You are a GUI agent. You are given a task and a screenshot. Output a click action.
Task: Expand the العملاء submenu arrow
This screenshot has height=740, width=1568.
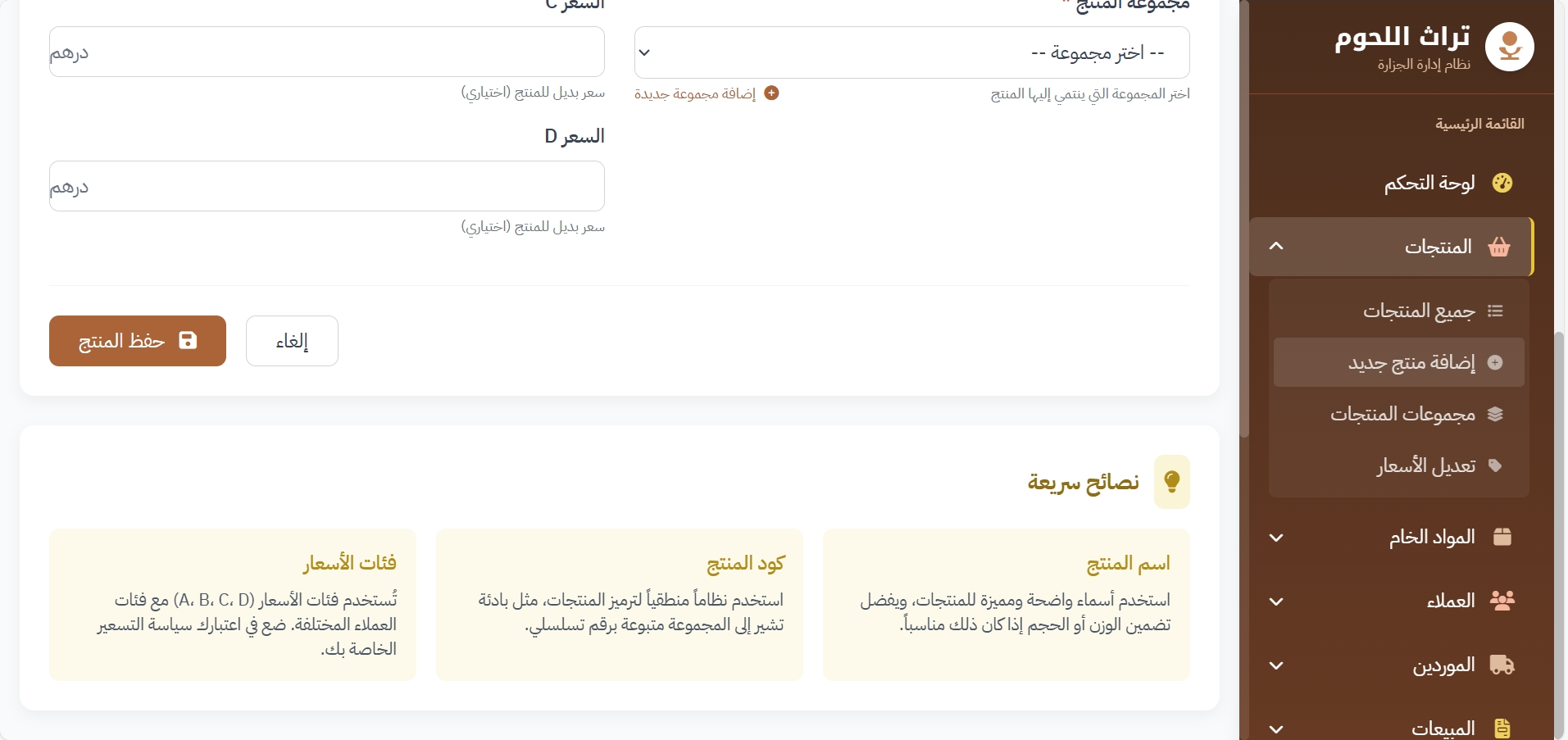point(1276,602)
